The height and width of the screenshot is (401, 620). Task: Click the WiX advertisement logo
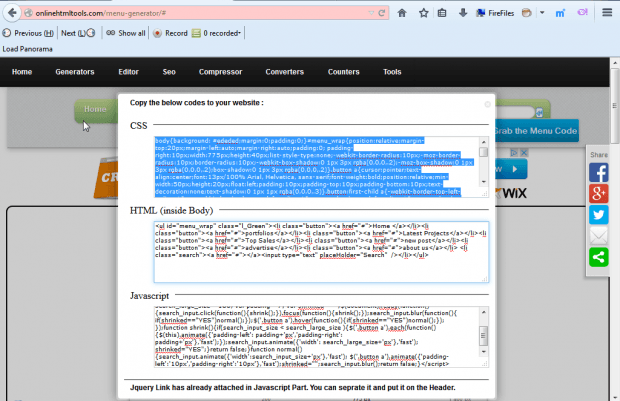511,193
